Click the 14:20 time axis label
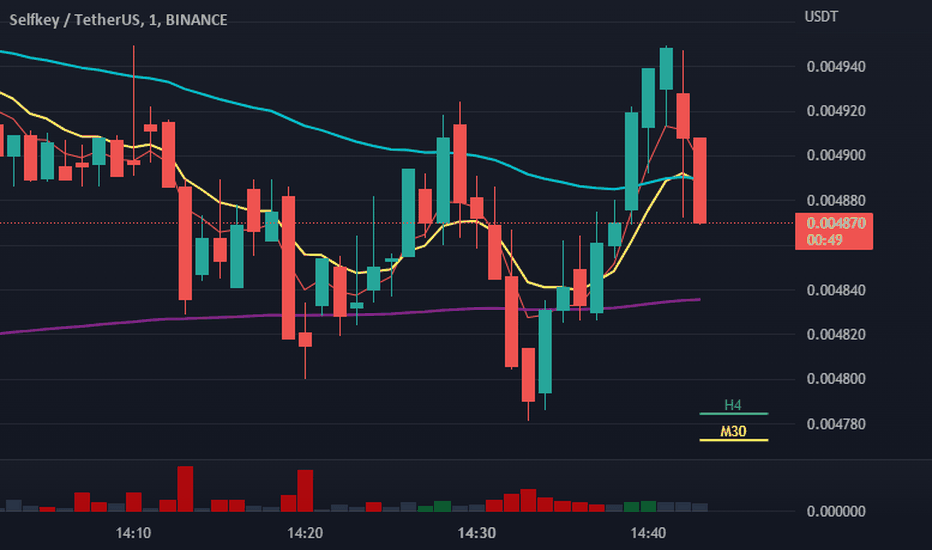 (x=305, y=533)
